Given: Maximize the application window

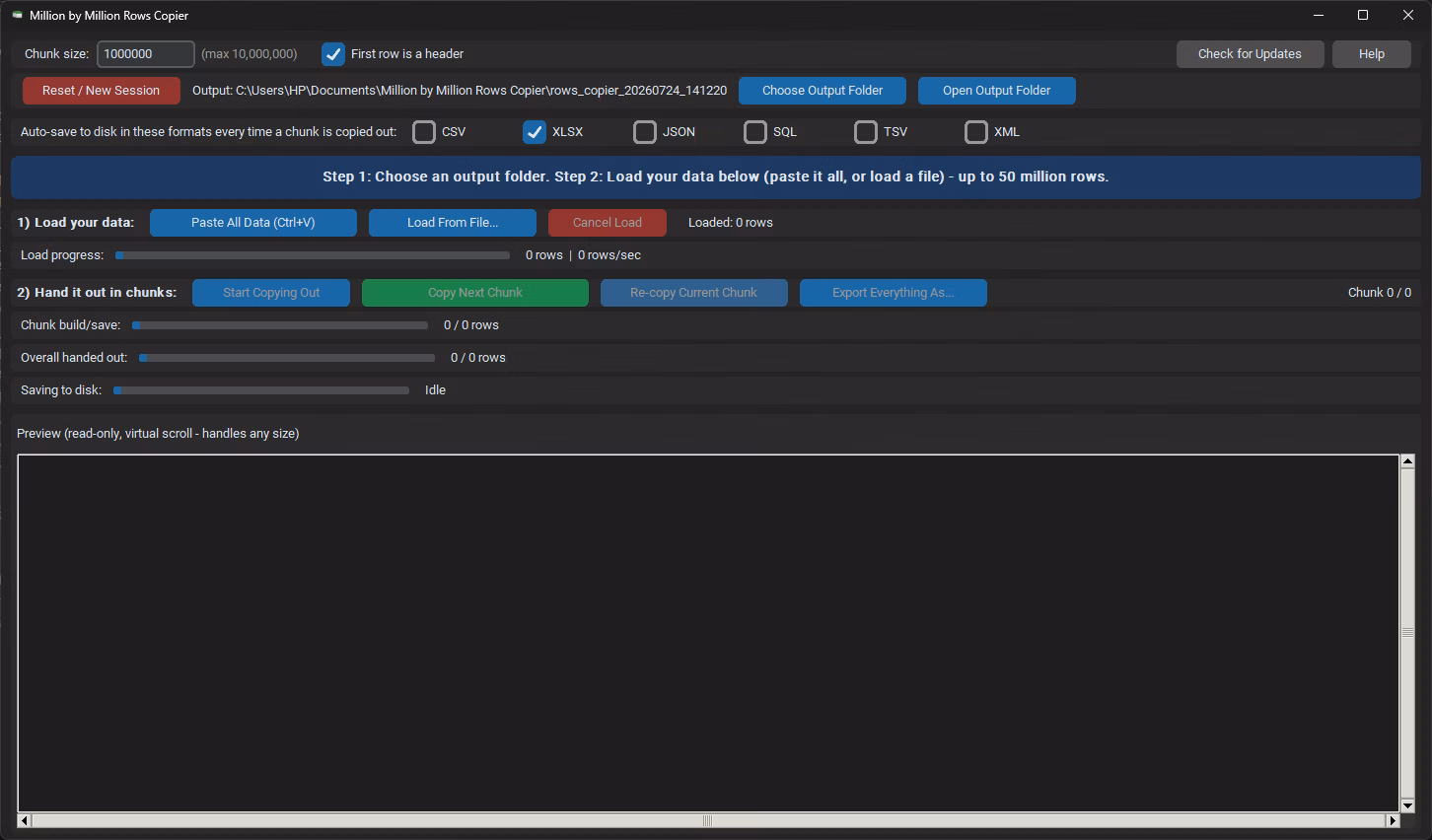Looking at the screenshot, I should pyautogui.click(x=1363, y=15).
